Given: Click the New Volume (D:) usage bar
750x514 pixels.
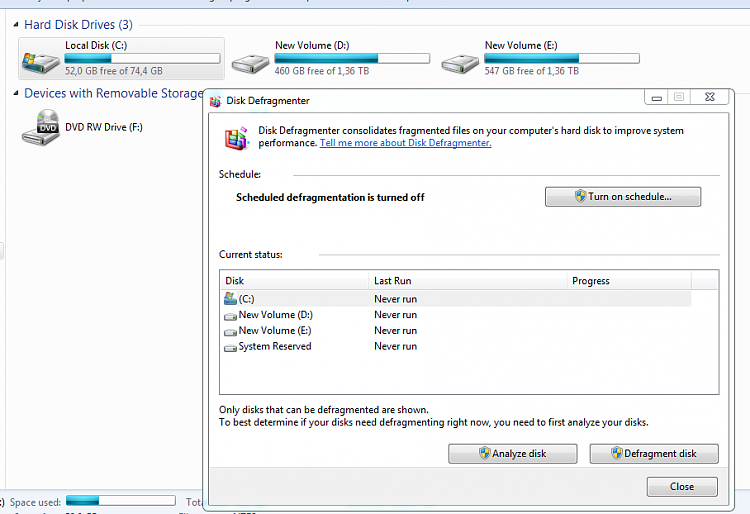Looking at the screenshot, I should 352,58.
